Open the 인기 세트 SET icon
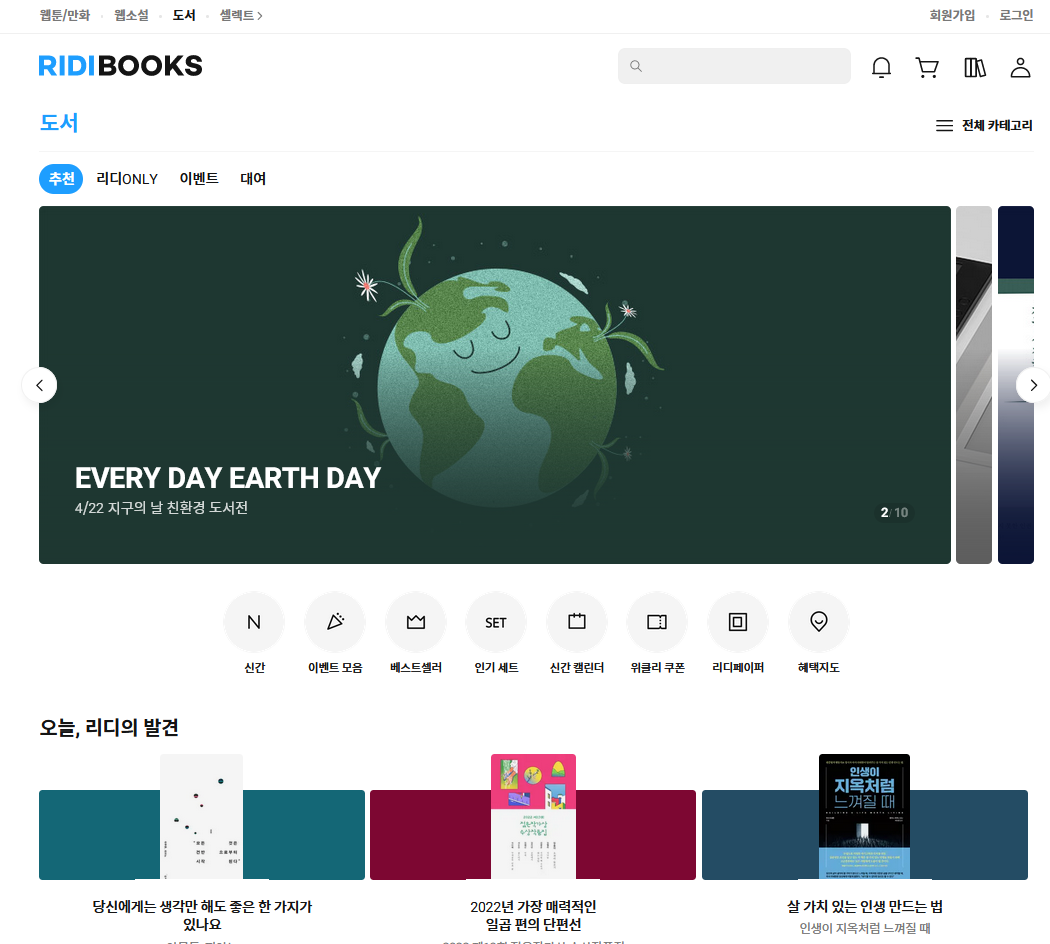This screenshot has height=944, width=1050. point(496,622)
